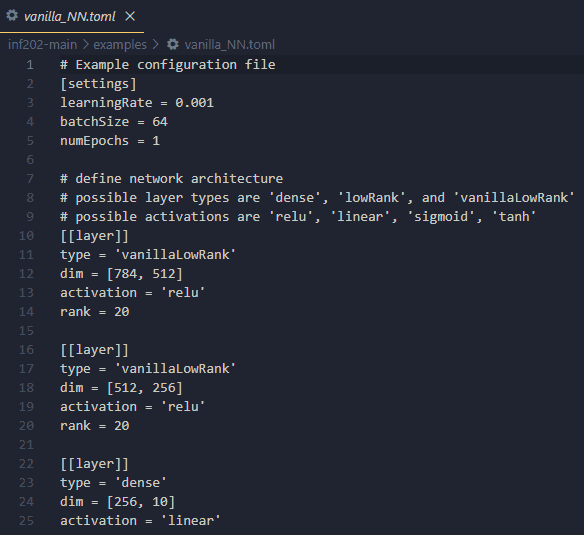Click line number 10 in gutter

coord(26,236)
